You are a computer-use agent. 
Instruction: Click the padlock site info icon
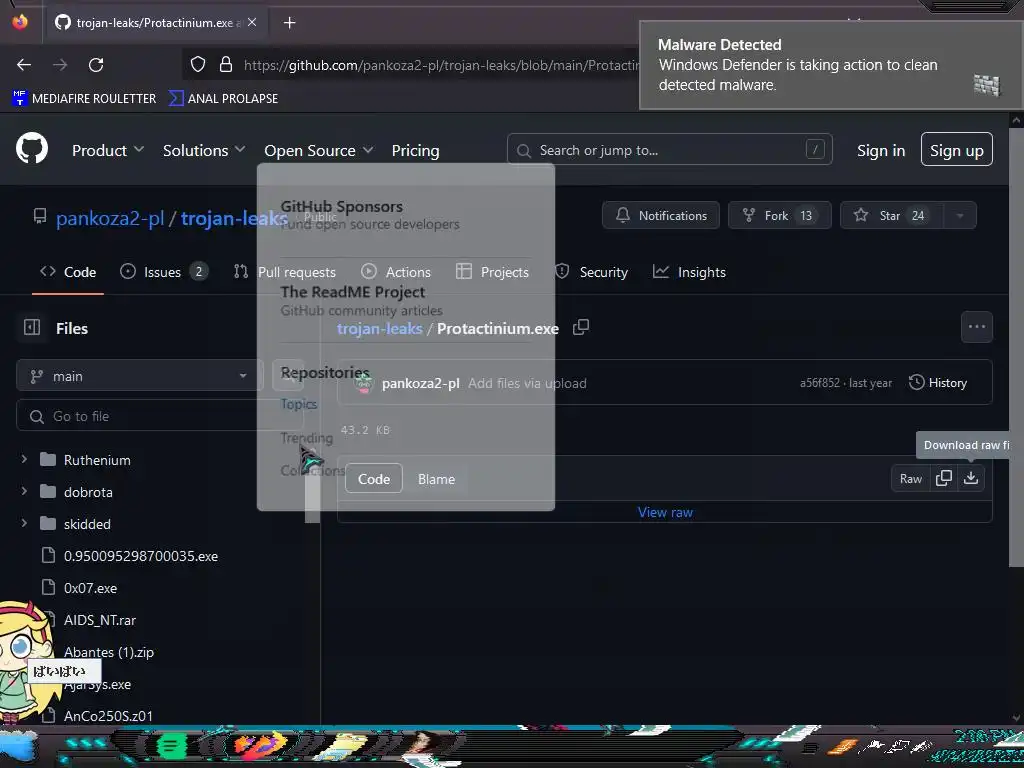(226, 64)
